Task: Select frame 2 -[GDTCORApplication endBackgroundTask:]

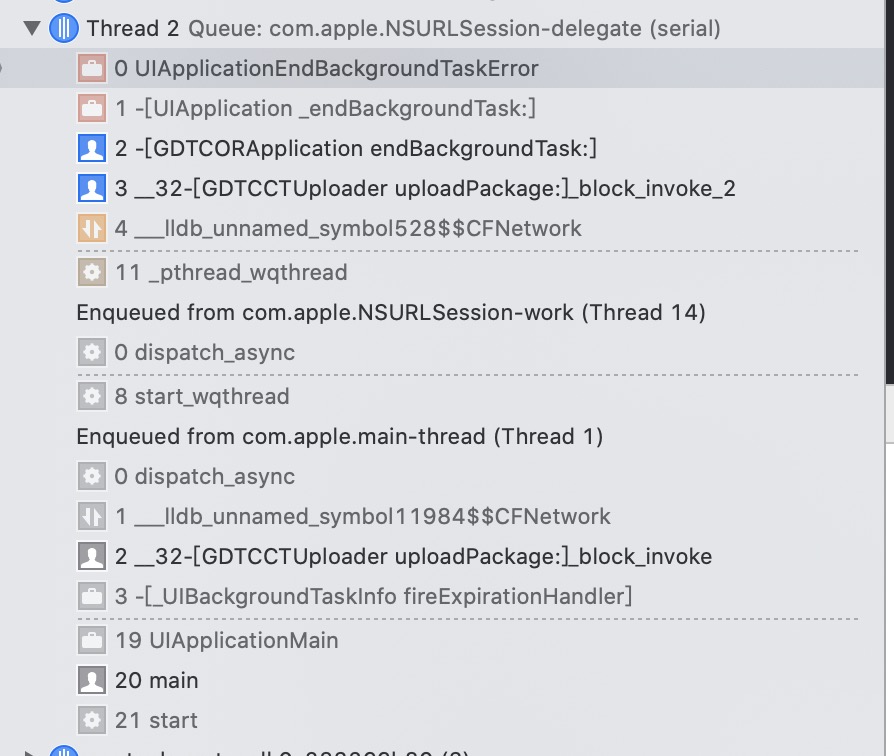Action: point(442,148)
